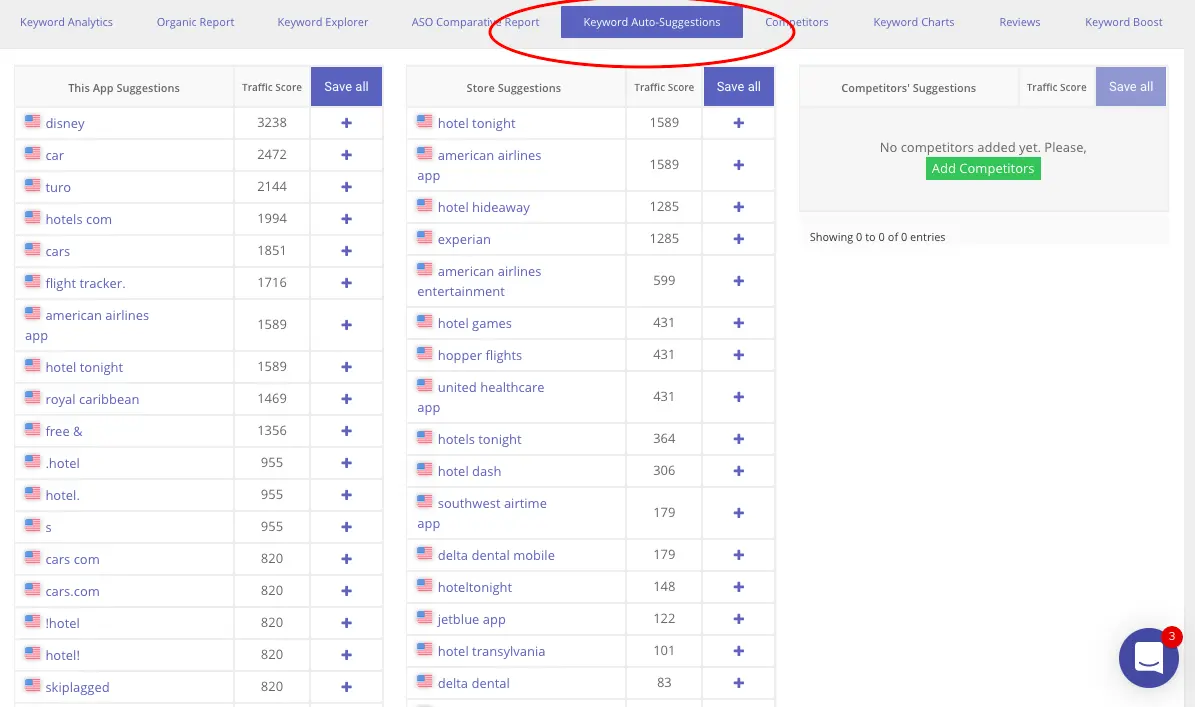Add 'cars com' keyword with plus icon
This screenshot has height=707, width=1195.
(x=346, y=558)
